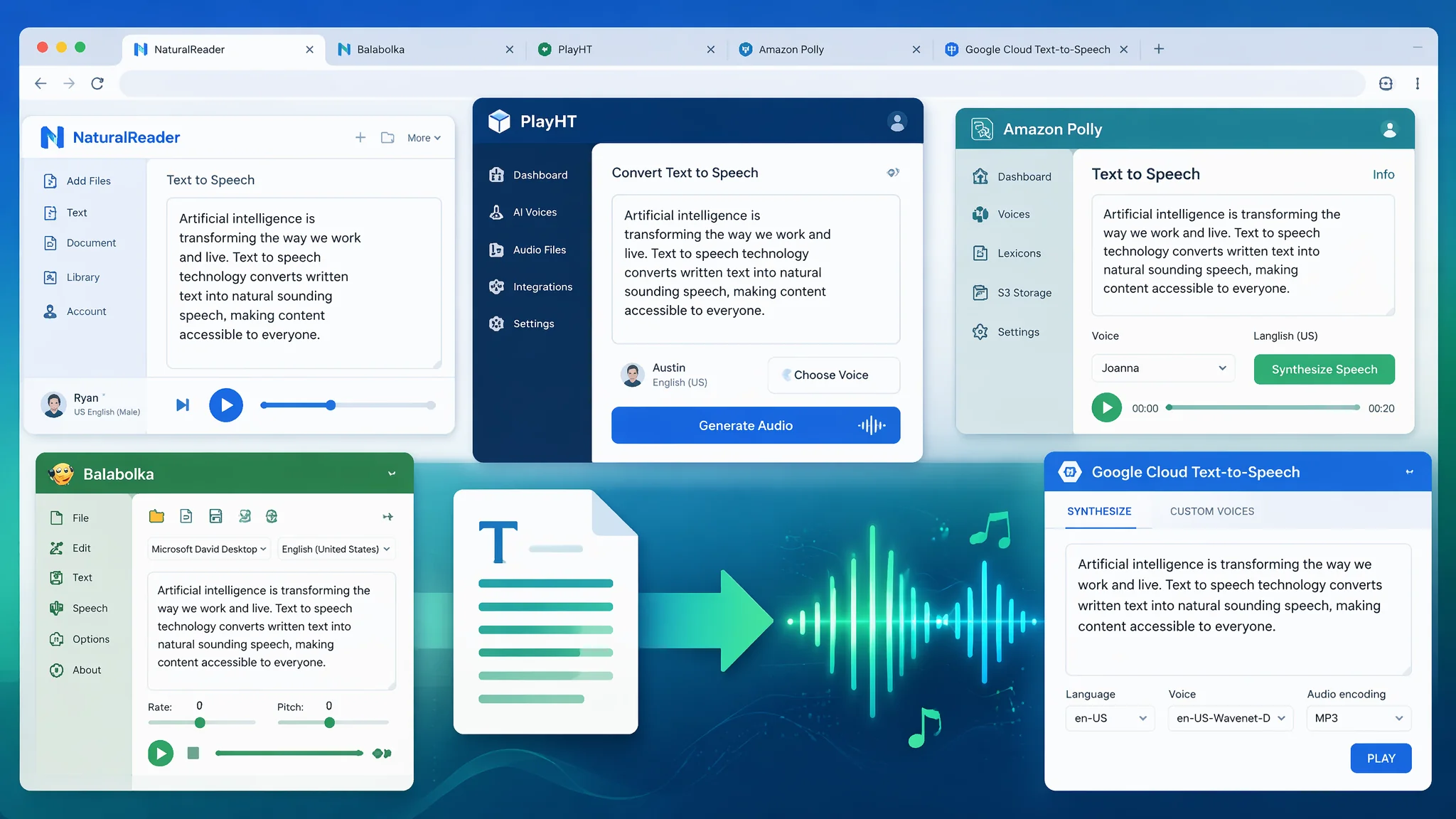This screenshot has height=819, width=1456.
Task: Switch to the Amazon Polly browser tab
Action: 830,49
